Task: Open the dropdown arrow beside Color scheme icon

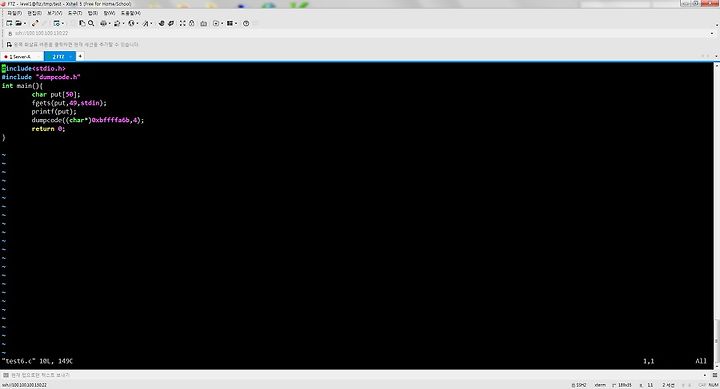Action: pyautogui.click(x=124, y=23)
